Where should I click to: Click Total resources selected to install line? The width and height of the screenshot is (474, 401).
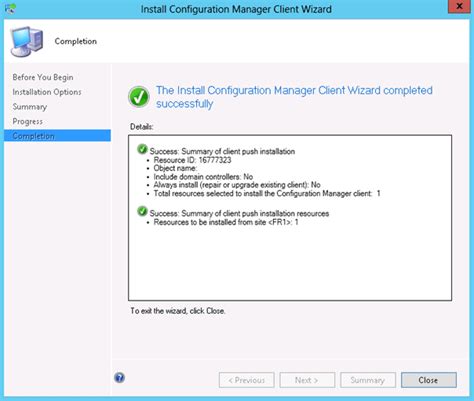click(267, 193)
